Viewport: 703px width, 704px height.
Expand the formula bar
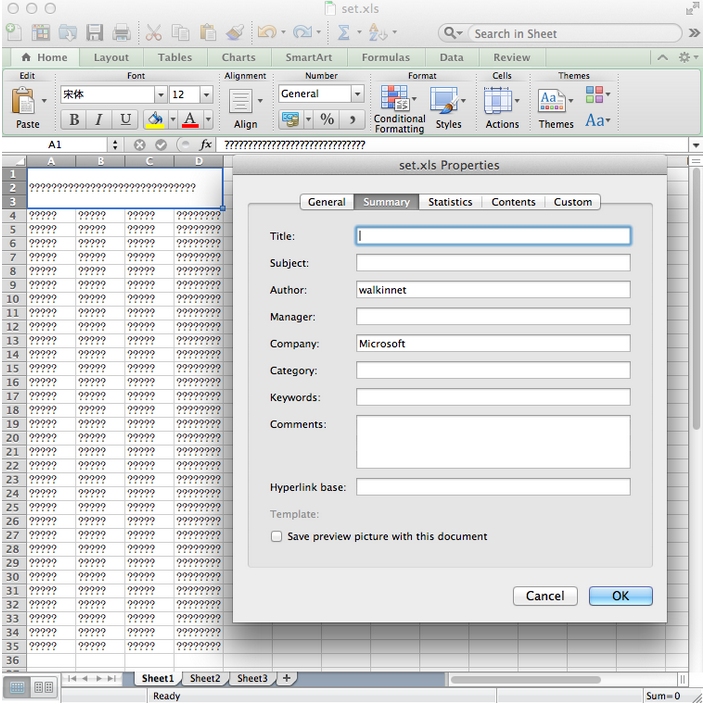coord(696,145)
